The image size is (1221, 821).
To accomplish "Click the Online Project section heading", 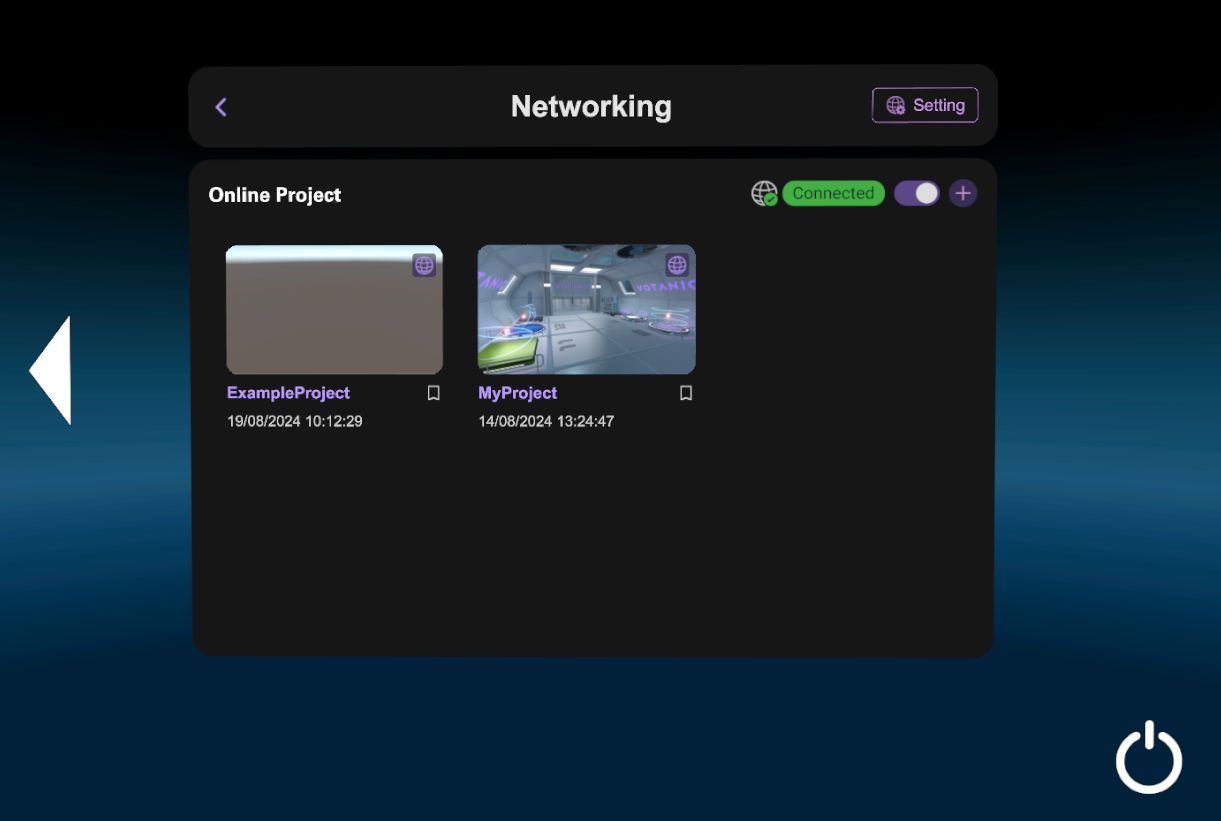I will pyautogui.click(x=275, y=195).
